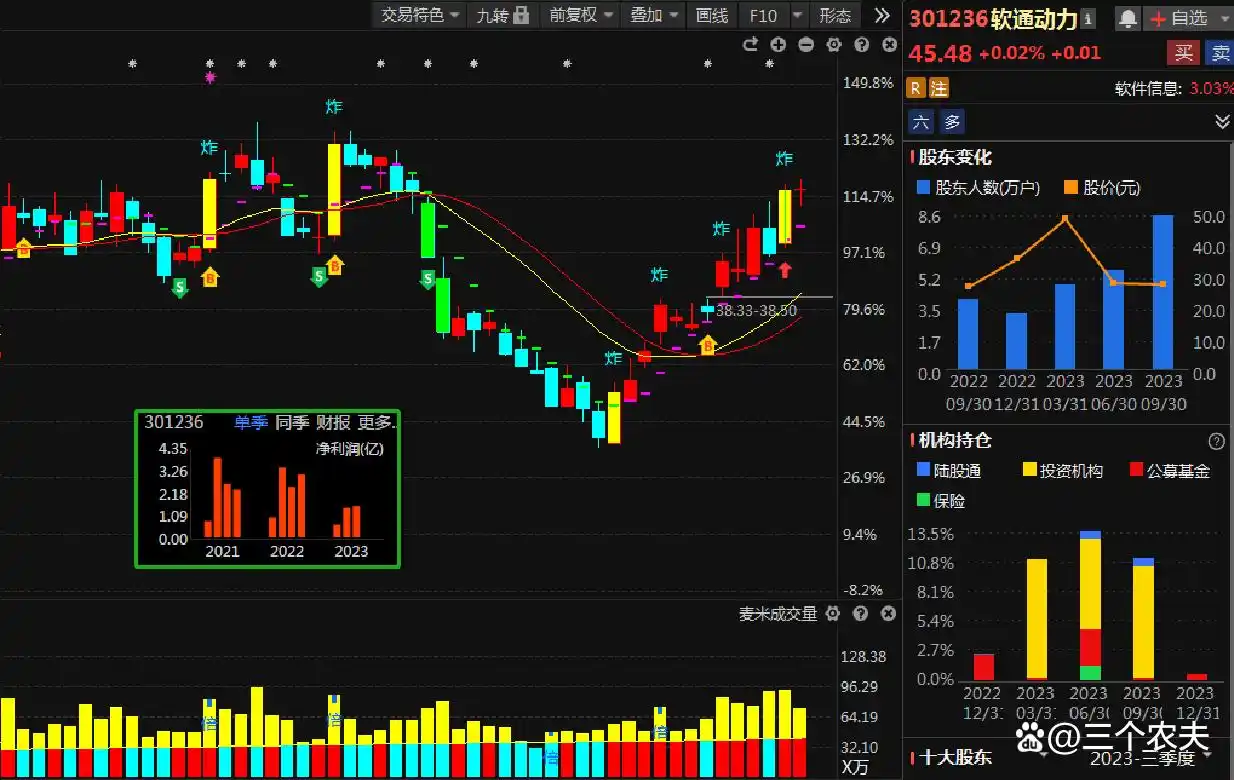Toggle 股东人数(万户) legend series
This screenshot has height=780, width=1234.
point(924,188)
